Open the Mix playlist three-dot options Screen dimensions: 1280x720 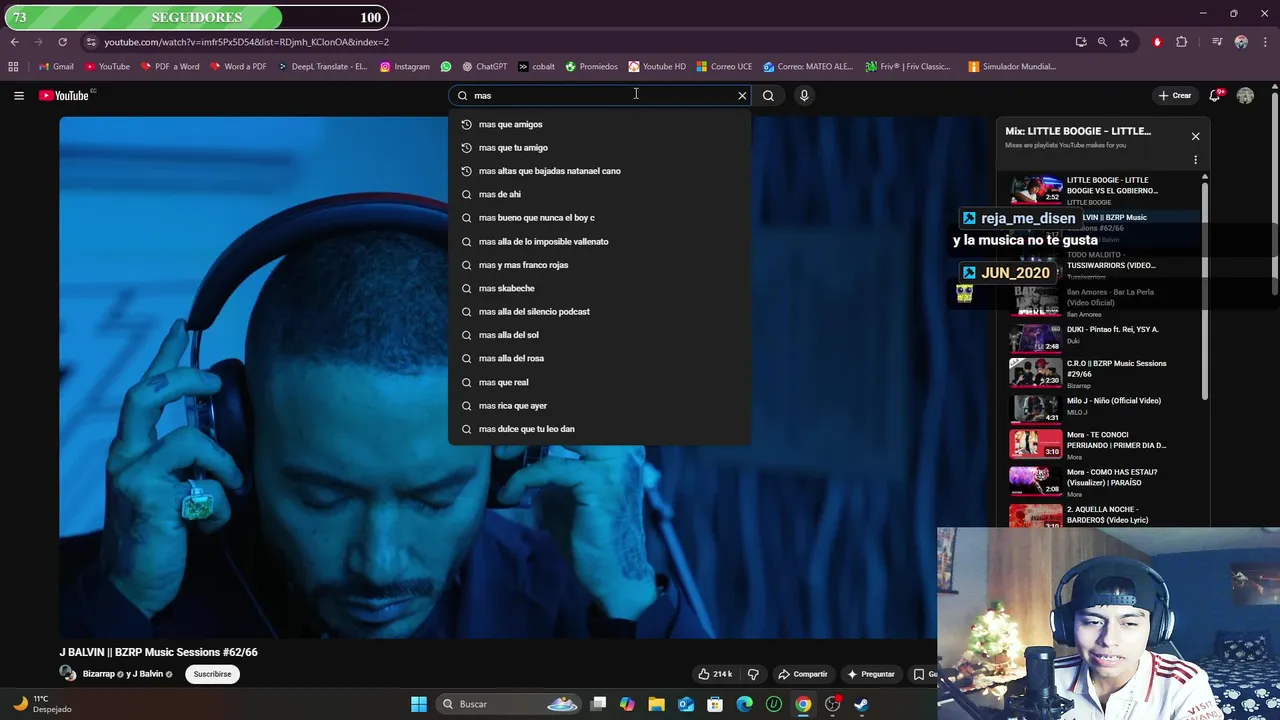[1195, 160]
